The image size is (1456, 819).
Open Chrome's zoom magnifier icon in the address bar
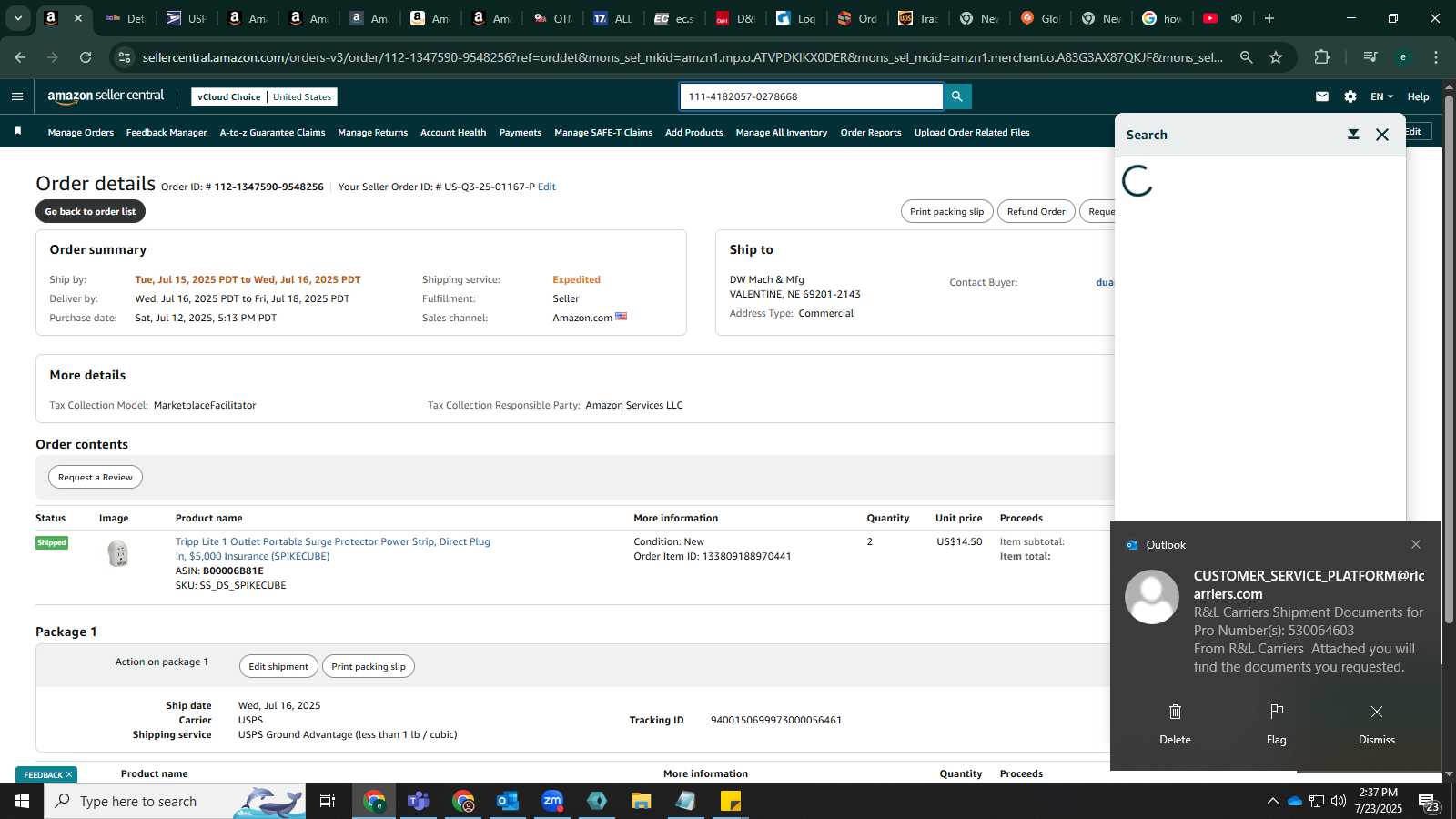tap(1247, 57)
